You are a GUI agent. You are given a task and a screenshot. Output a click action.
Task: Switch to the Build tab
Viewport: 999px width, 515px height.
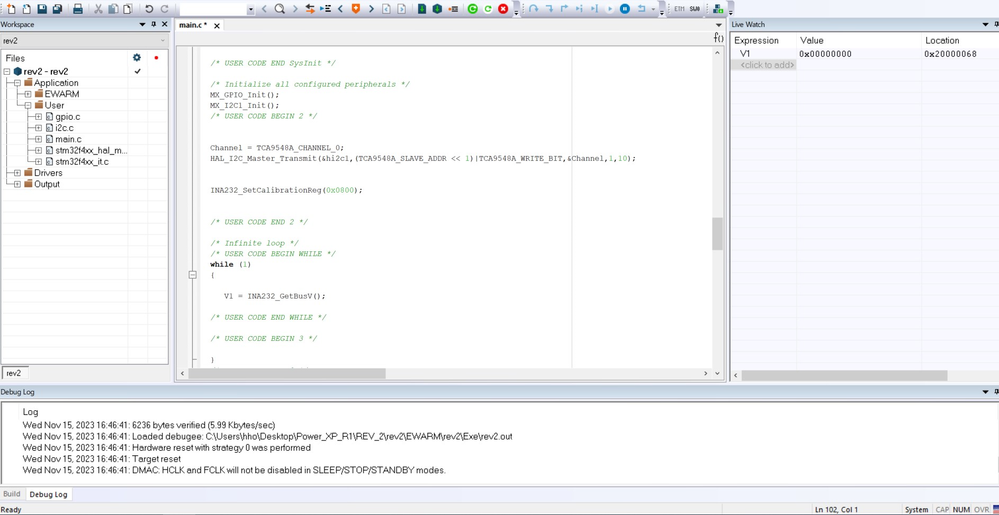click(11, 494)
